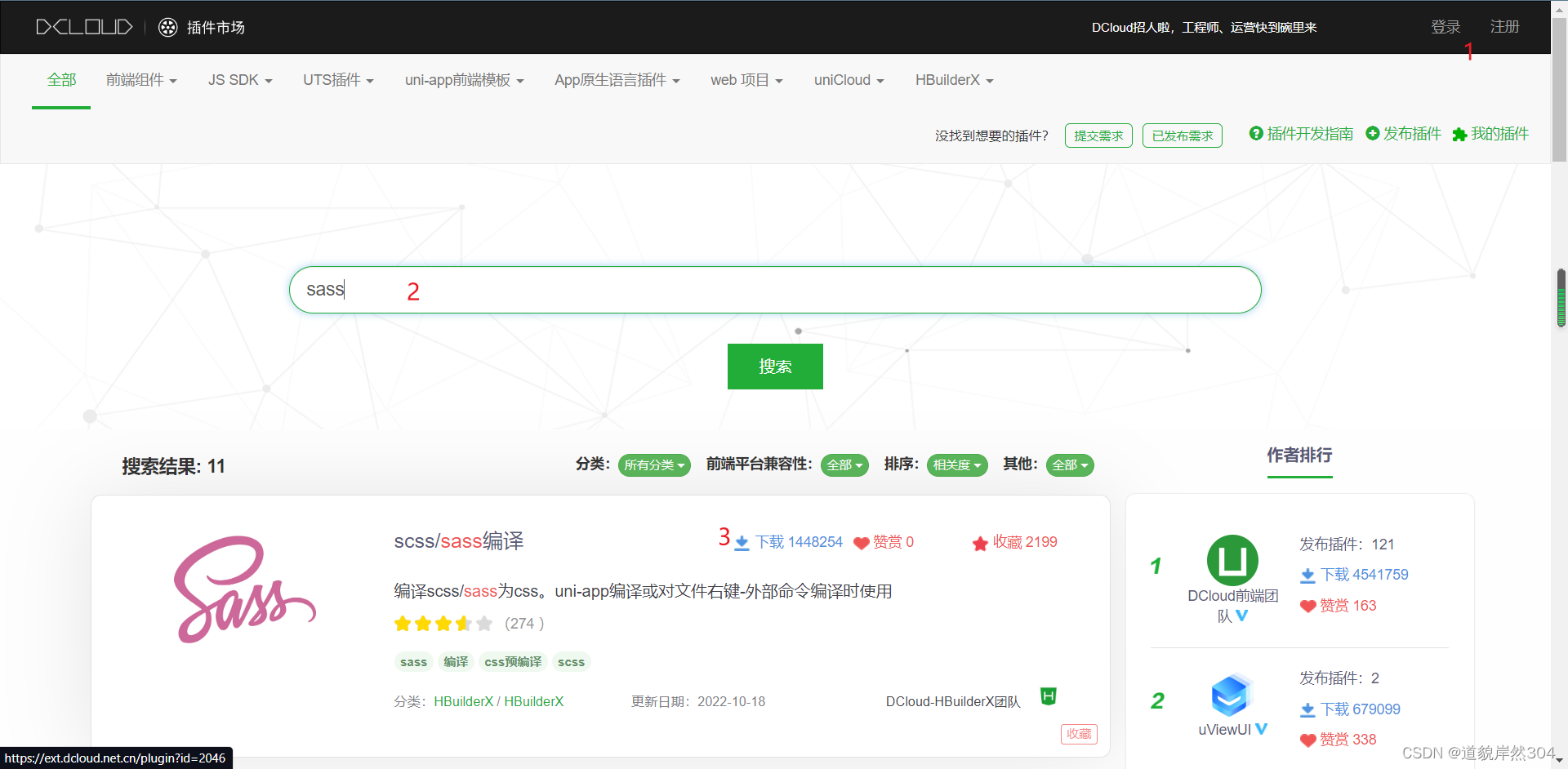Select the 全部 tab

61,80
